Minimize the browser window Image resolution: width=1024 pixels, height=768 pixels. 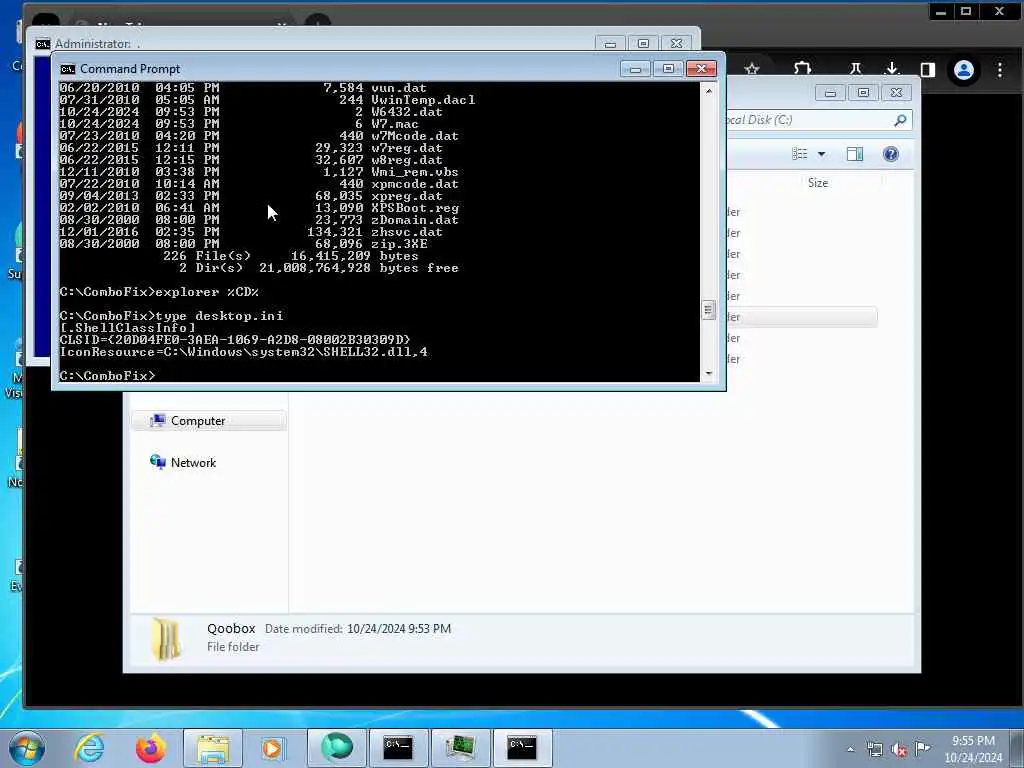[x=941, y=12]
